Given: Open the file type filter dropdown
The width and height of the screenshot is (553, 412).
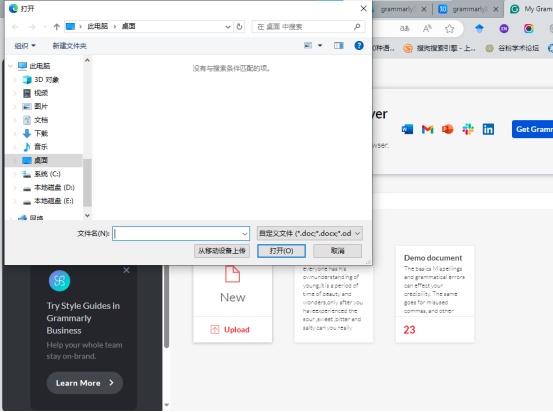Looking at the screenshot, I should (309, 233).
